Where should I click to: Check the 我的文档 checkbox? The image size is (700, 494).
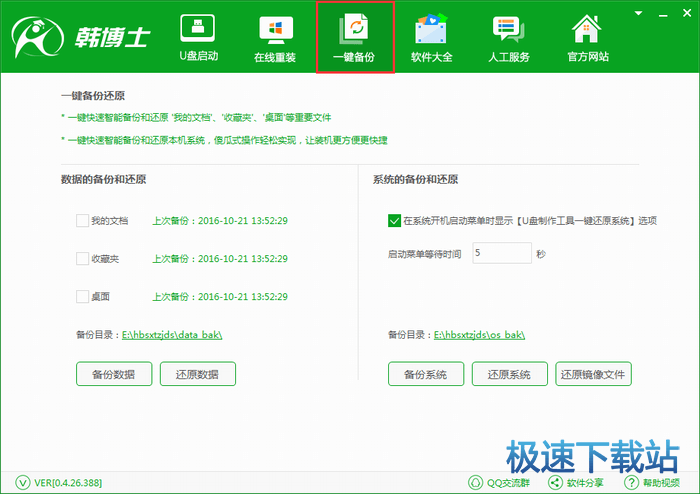coord(82,221)
